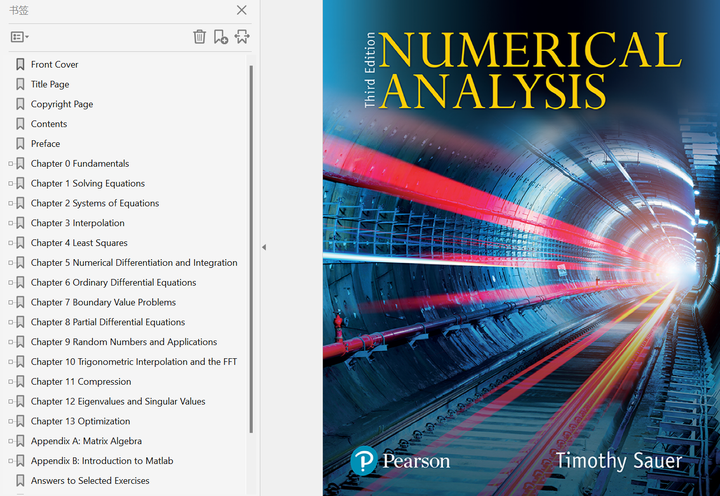This screenshot has height=496, width=720.
Task: Jump to Chapter 9 Random Numbers and Applications
Action: pyautogui.click(x=123, y=342)
